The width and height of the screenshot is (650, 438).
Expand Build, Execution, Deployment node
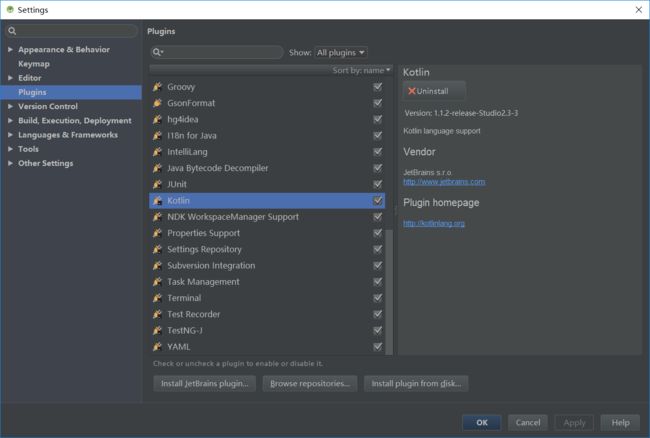[x=10, y=121]
